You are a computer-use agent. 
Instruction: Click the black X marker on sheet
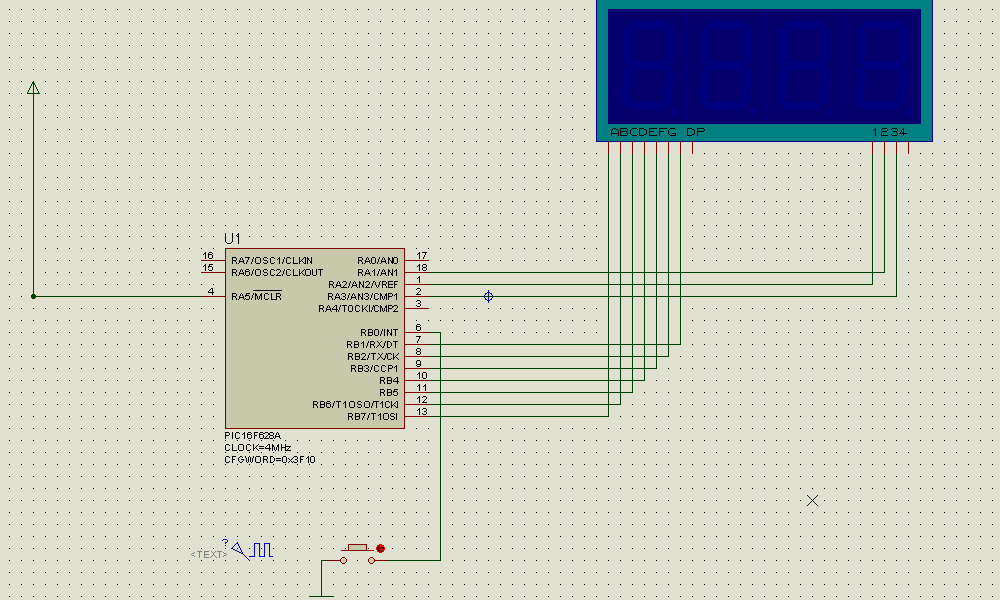812,501
